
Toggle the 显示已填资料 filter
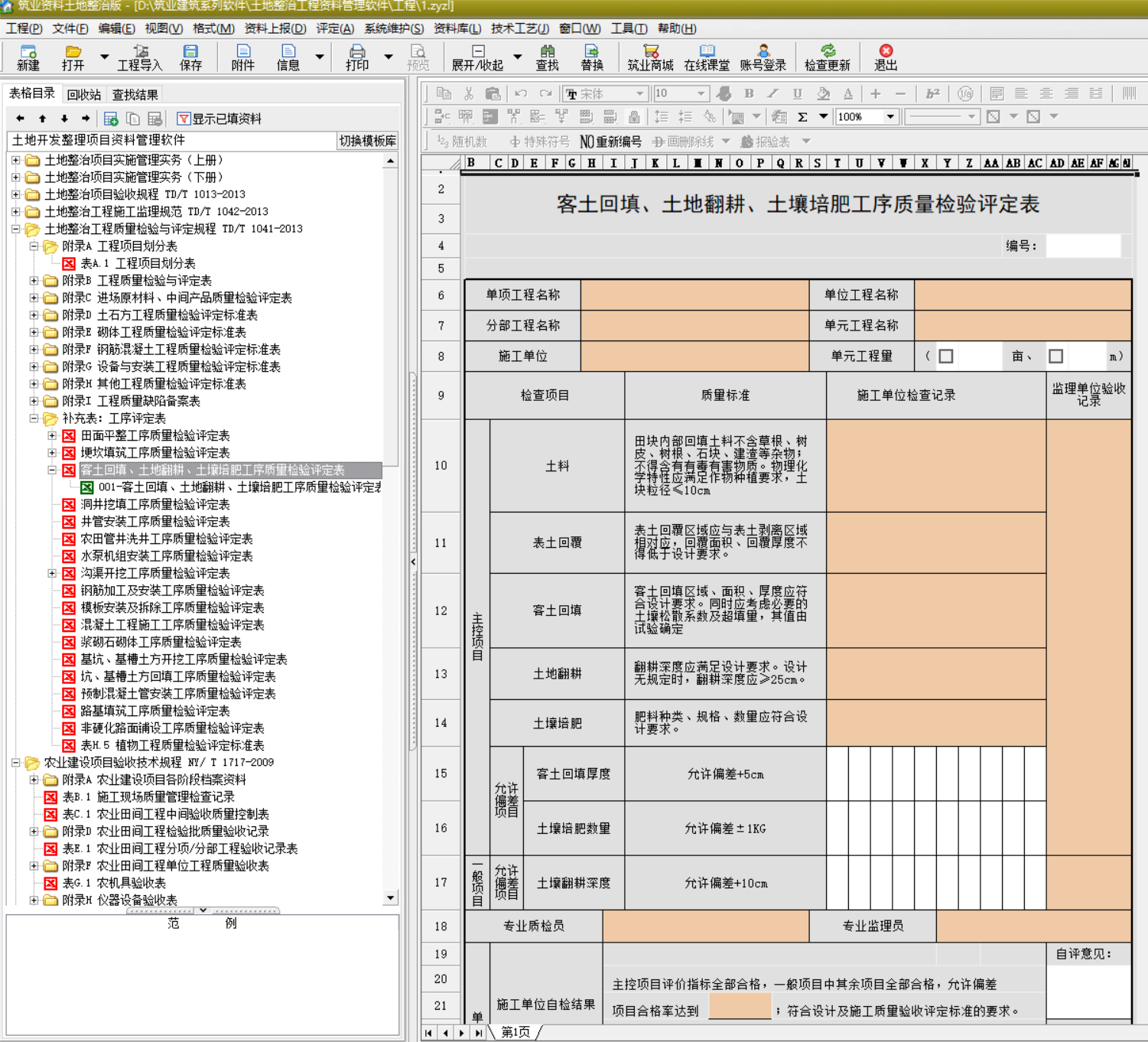220,119
